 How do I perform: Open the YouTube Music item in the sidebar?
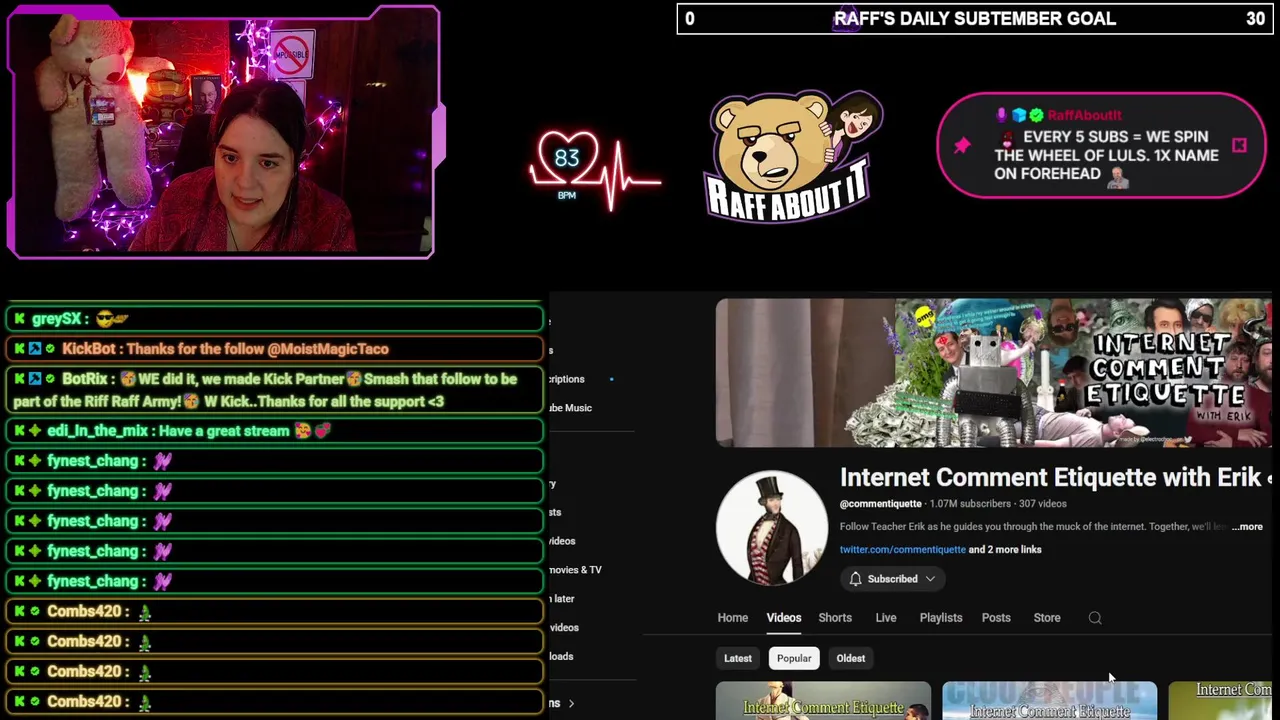point(570,408)
